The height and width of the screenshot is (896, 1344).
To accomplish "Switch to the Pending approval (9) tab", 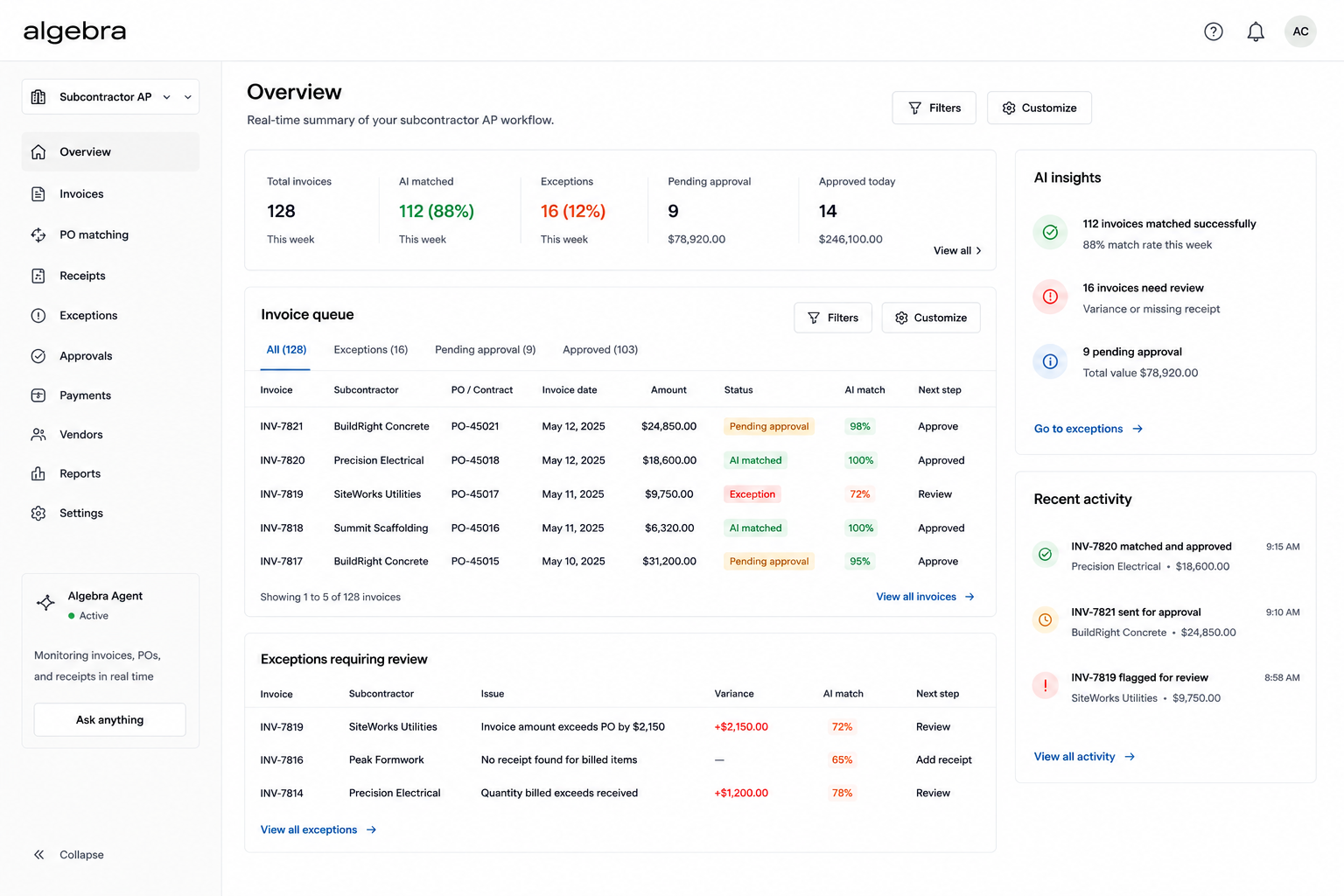I will pos(486,350).
